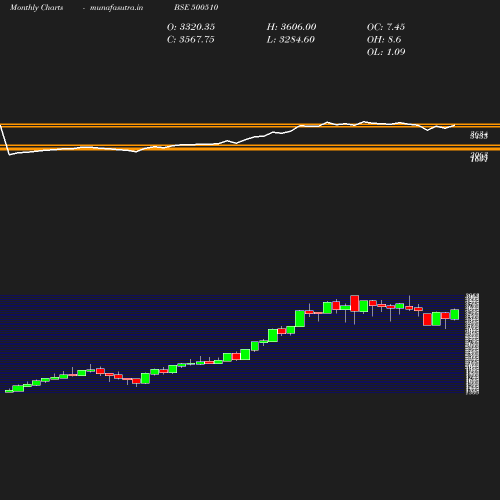500x500 pixels.
Task: Click the tallest red candlestick near the peak
Action: (x=355, y=303)
